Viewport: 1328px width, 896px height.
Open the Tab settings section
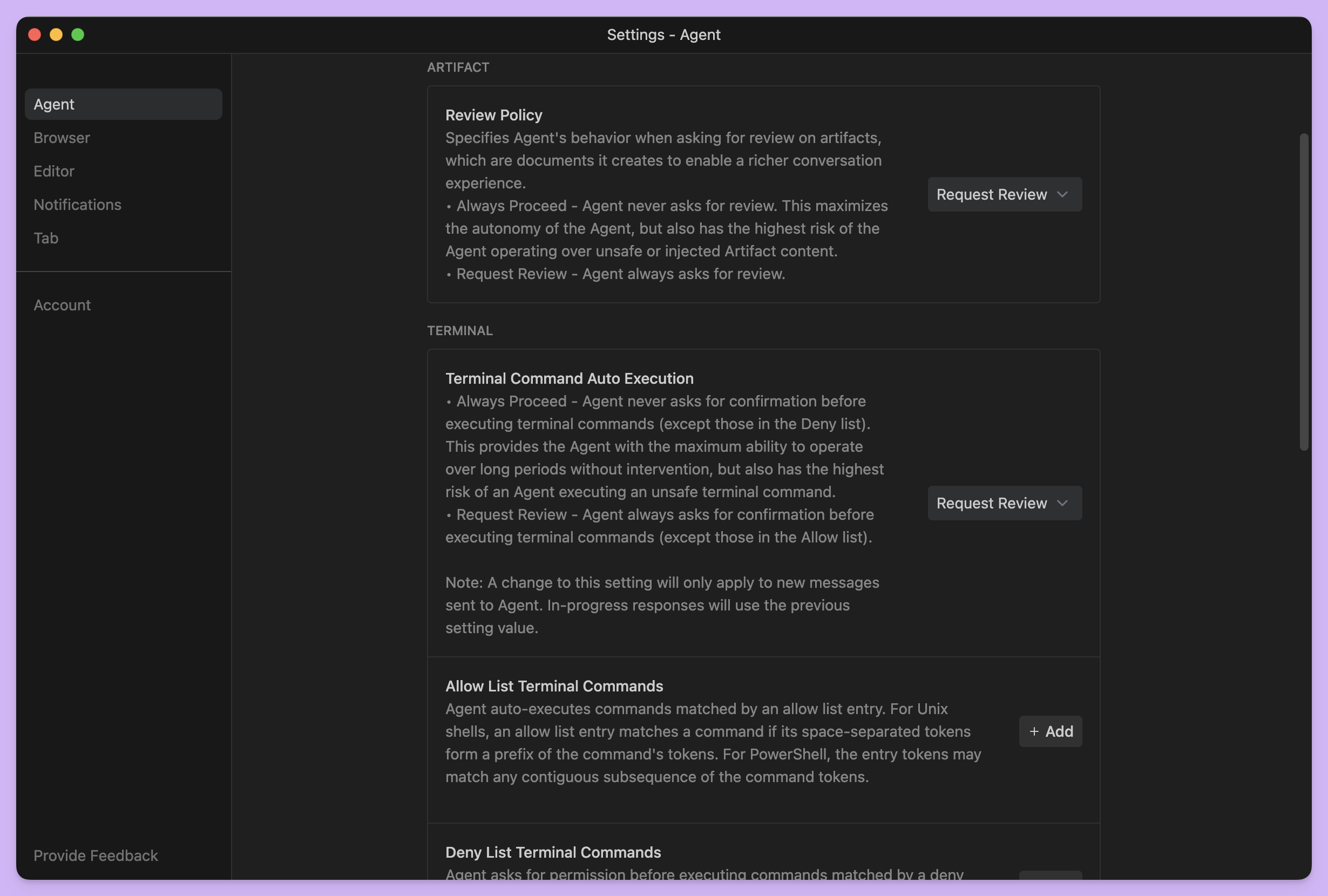point(46,238)
